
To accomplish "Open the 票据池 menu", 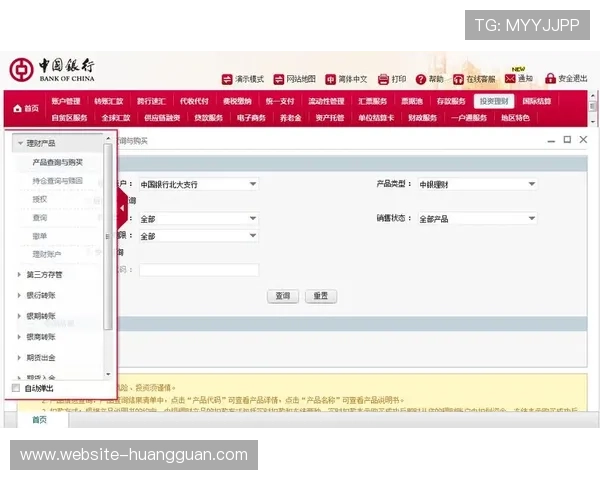I will point(412,101).
